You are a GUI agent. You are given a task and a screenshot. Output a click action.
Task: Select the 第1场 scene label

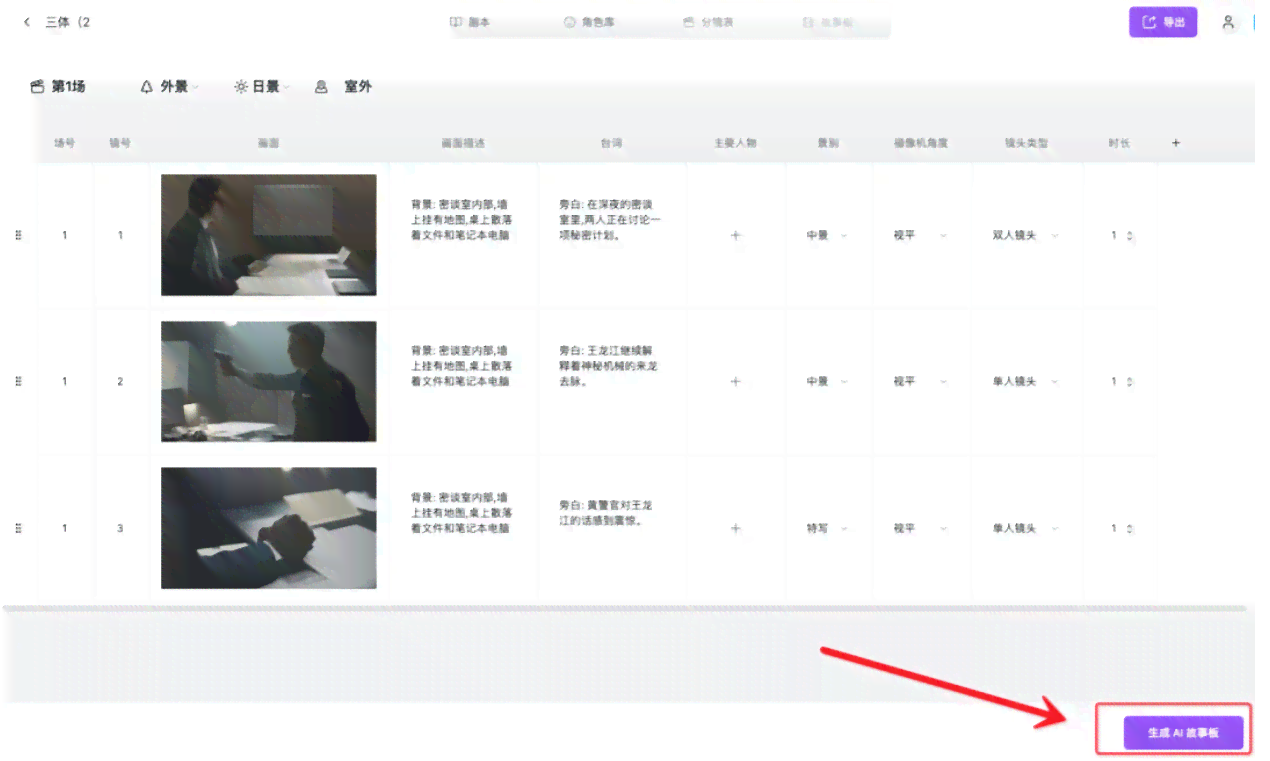pos(58,87)
